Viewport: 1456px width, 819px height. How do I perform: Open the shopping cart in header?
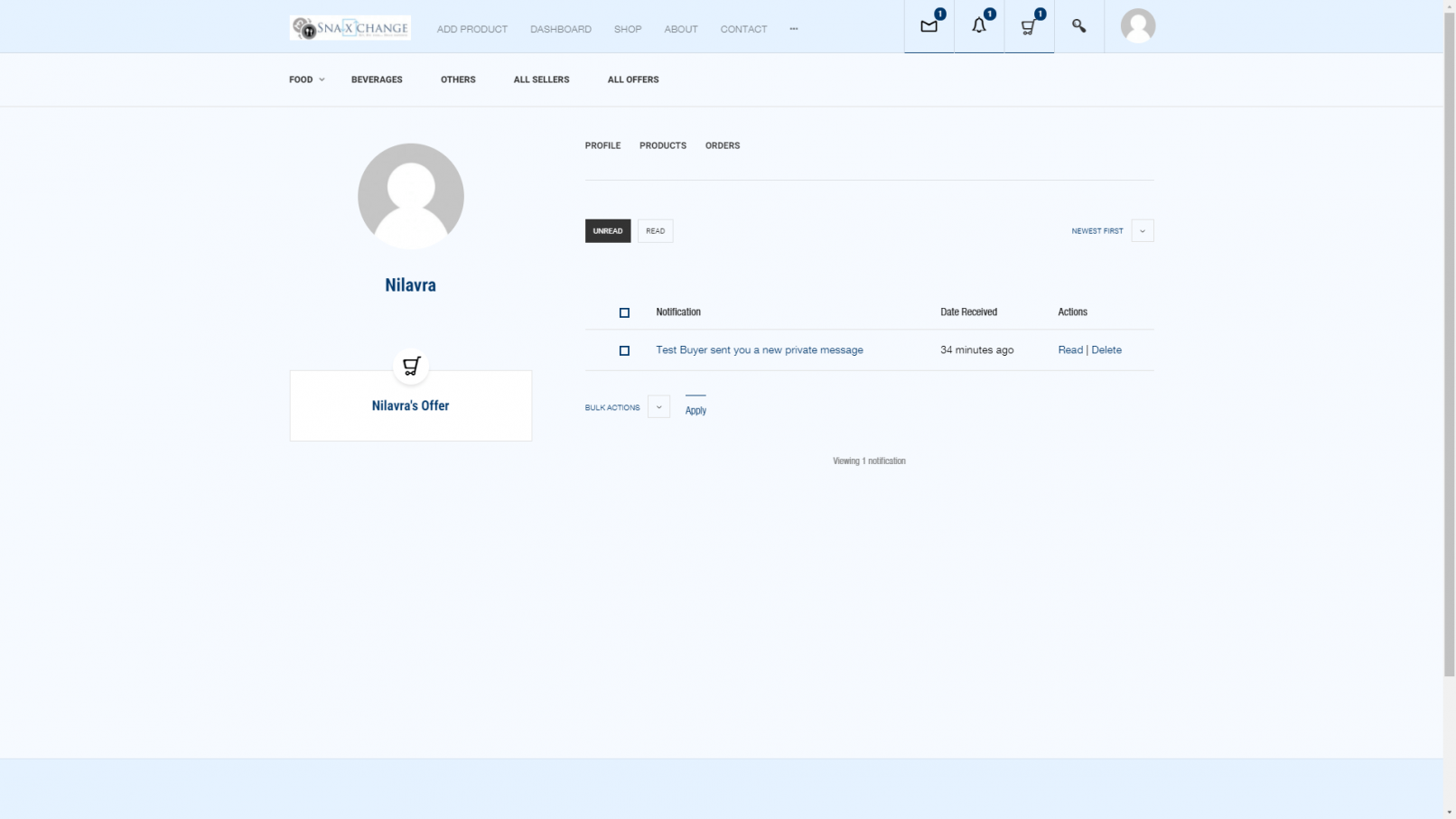tap(1029, 26)
